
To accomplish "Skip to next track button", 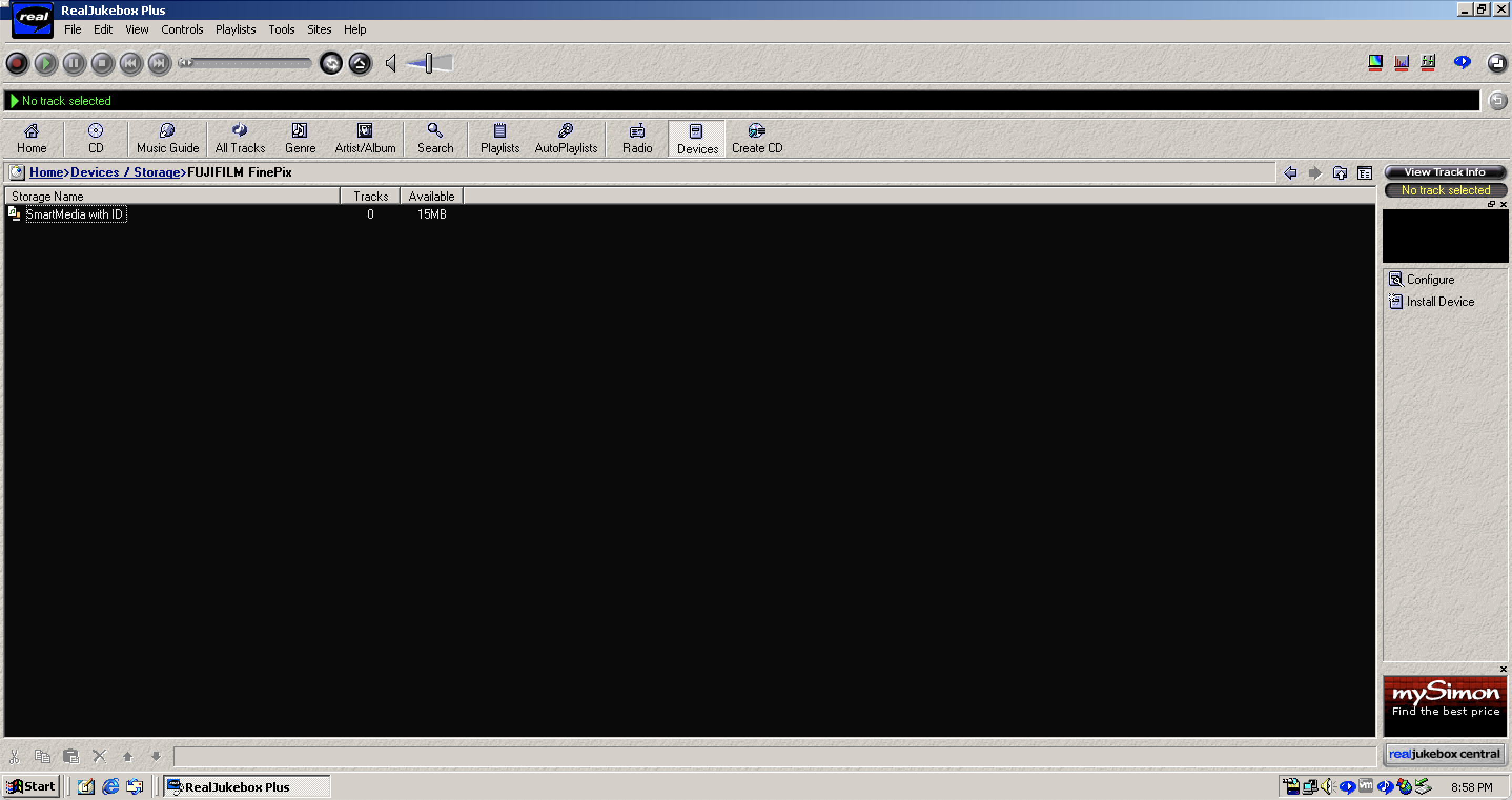I will pos(159,64).
